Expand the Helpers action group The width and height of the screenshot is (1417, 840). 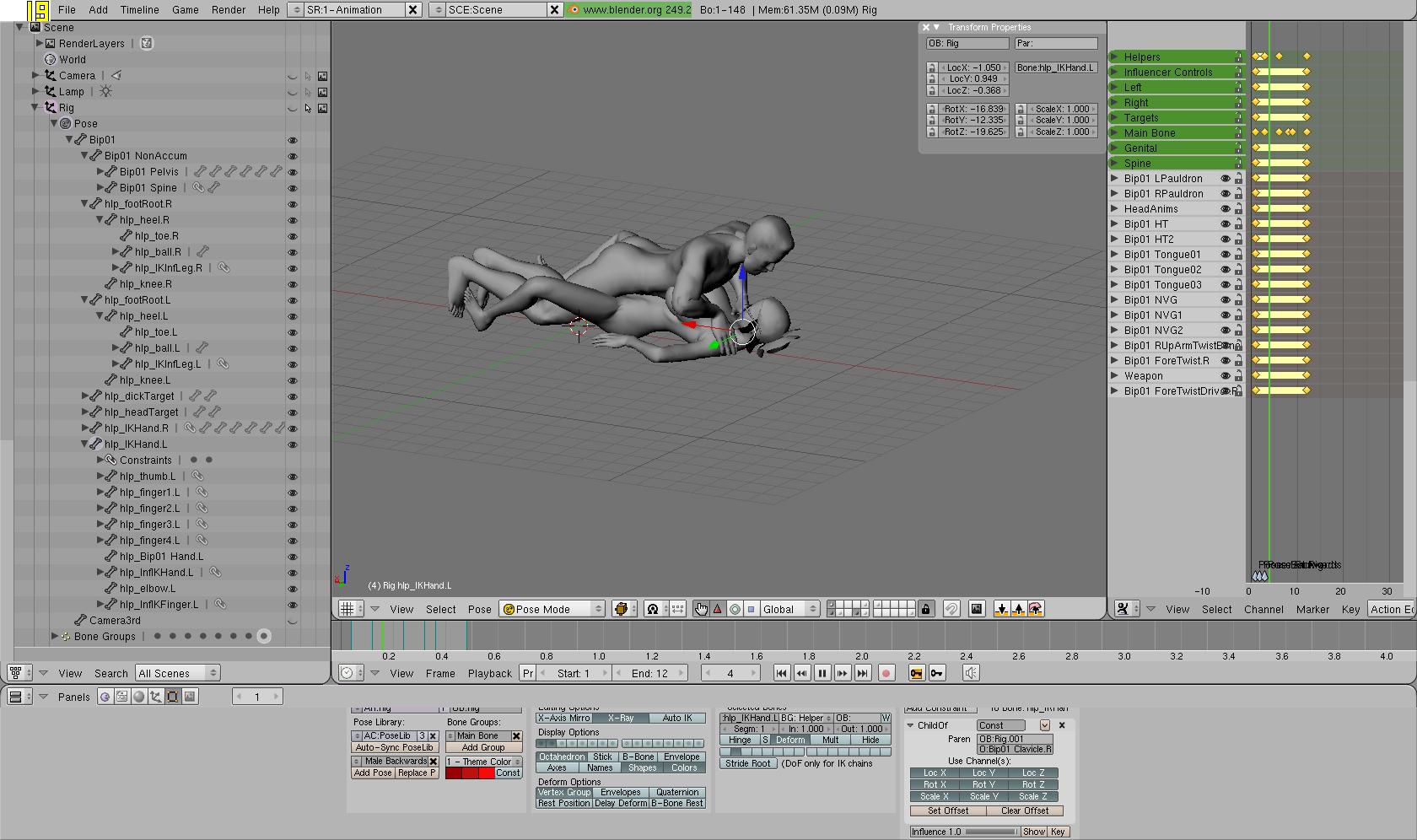(x=1114, y=57)
